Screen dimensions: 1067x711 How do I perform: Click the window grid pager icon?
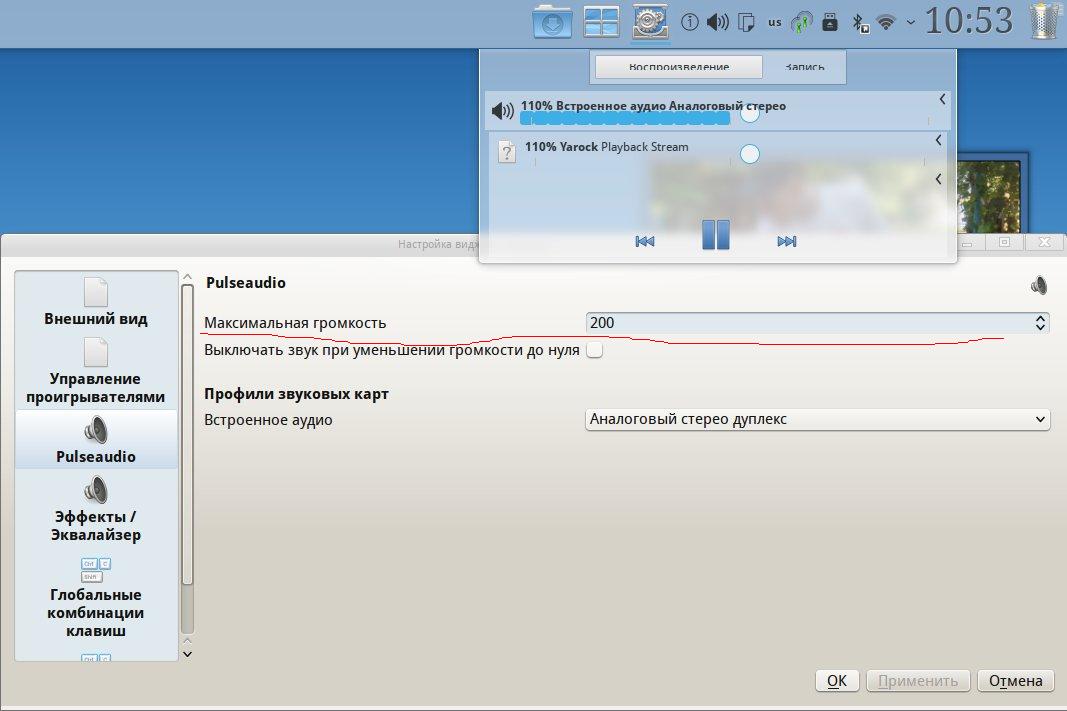tap(602, 22)
